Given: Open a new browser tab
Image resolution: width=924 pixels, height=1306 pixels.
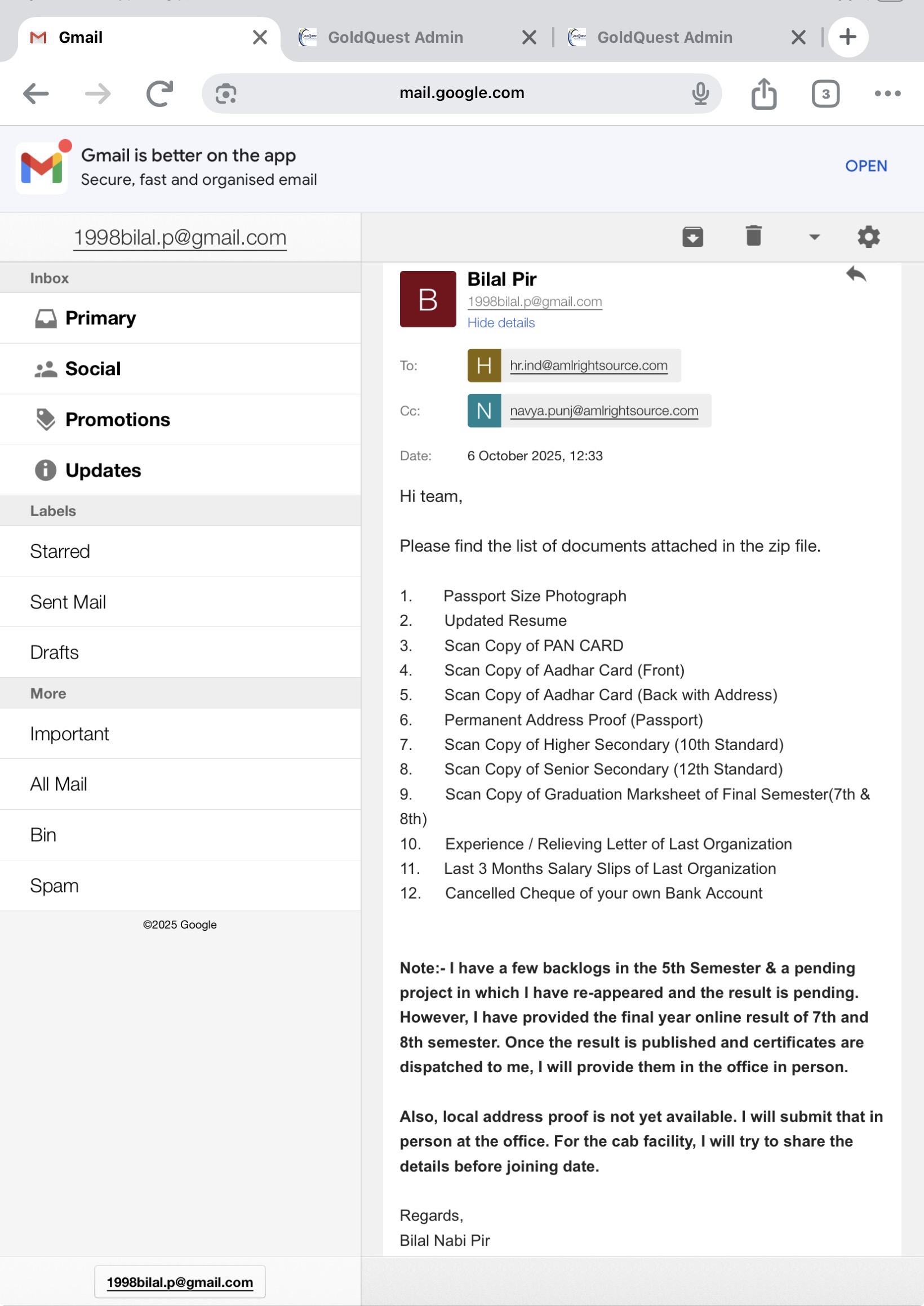Looking at the screenshot, I should [x=848, y=37].
